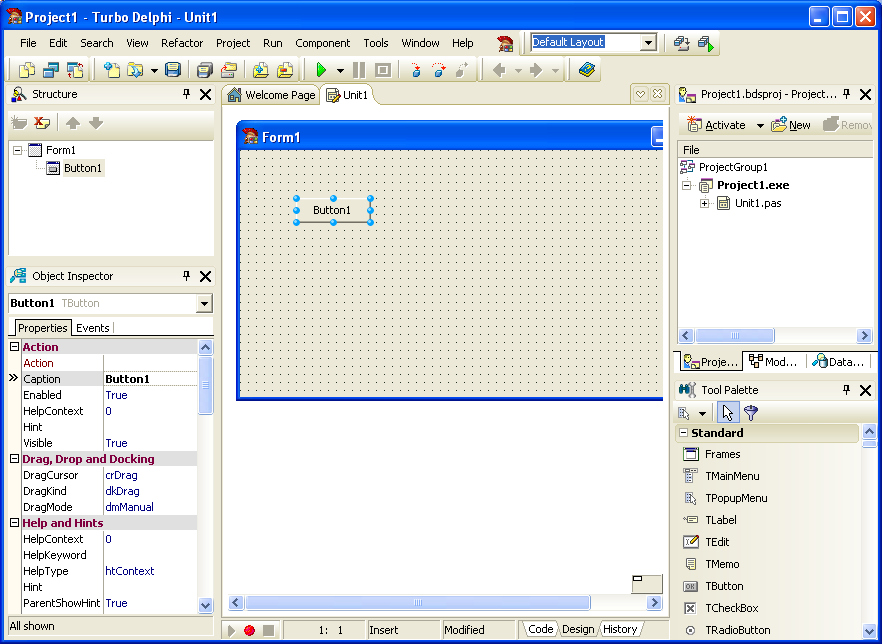Click the View Unit toolbar icon

point(27,70)
